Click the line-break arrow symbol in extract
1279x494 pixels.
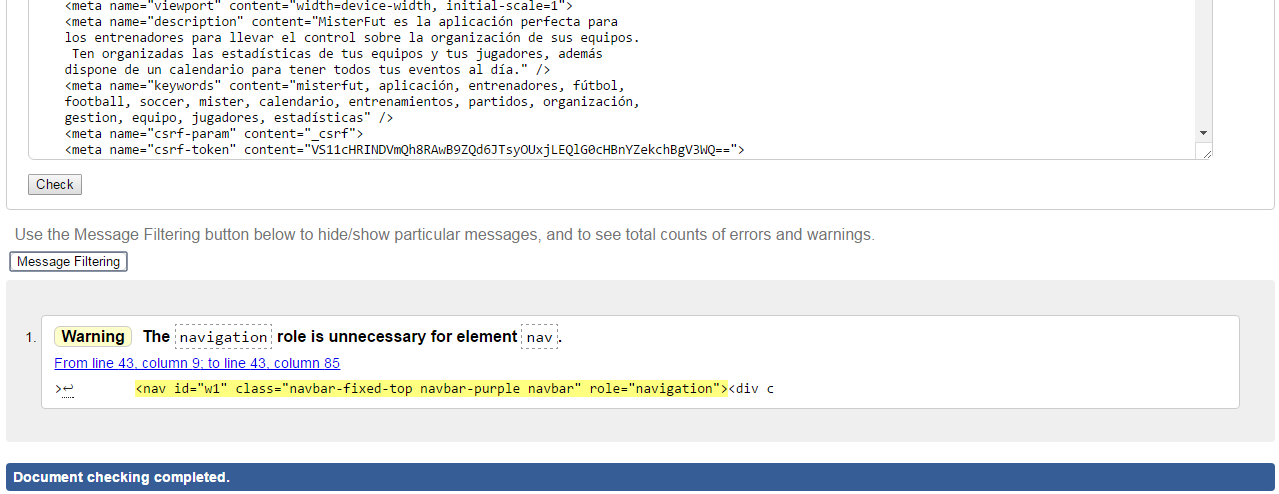coord(65,389)
